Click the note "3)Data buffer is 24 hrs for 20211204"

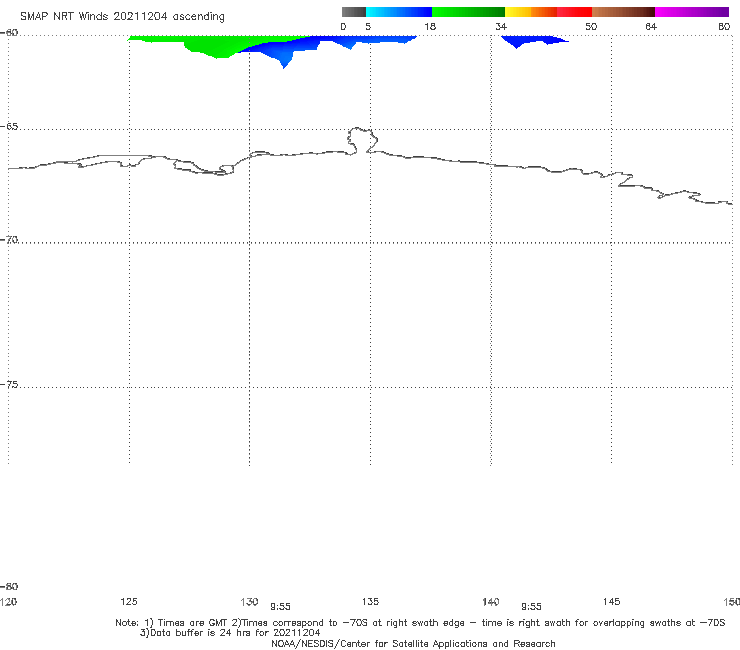pyautogui.click(x=230, y=633)
